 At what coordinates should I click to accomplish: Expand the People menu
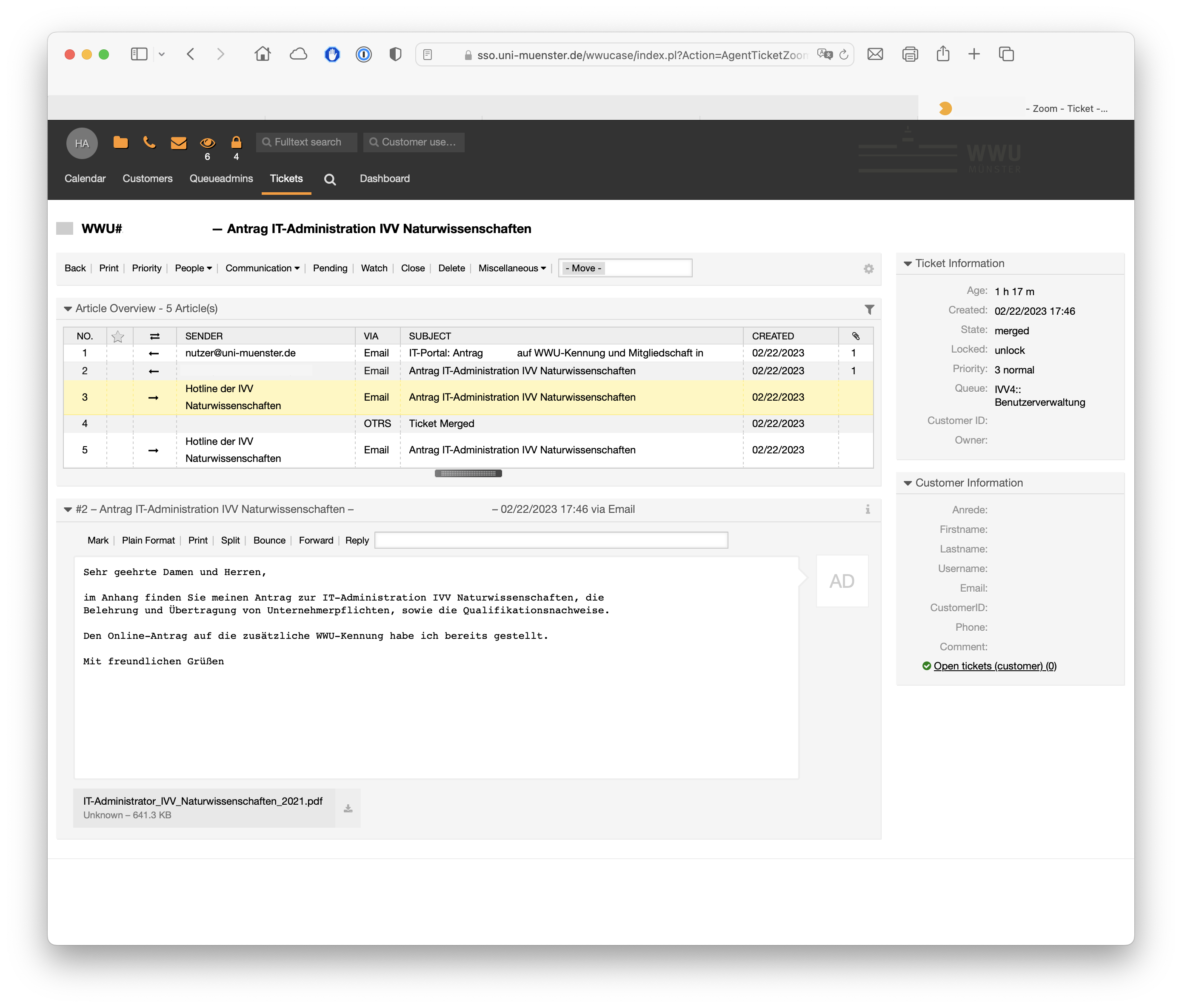(193, 268)
